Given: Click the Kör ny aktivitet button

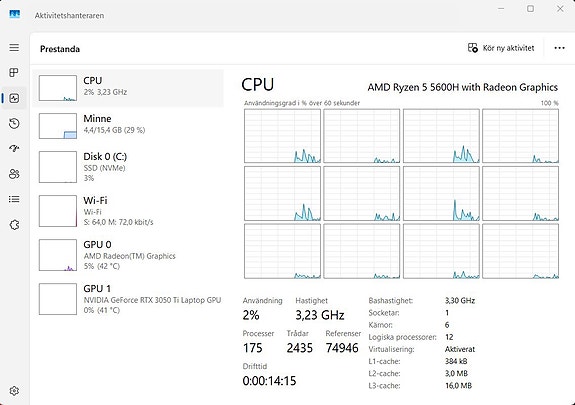Looking at the screenshot, I should 501,48.
